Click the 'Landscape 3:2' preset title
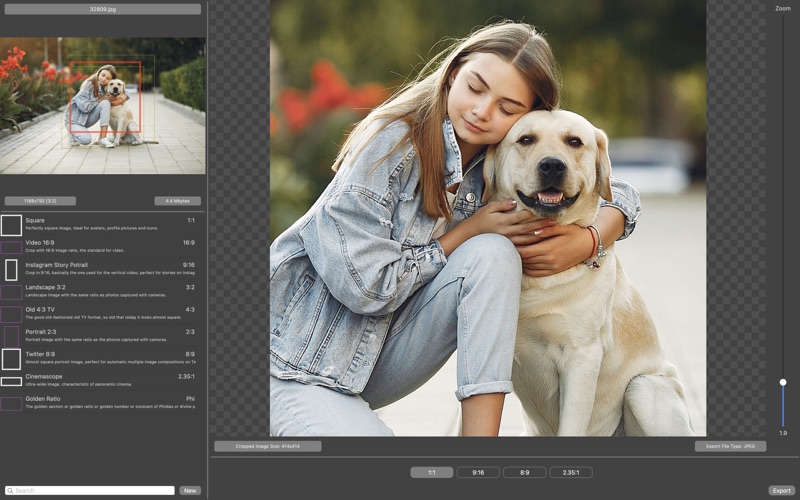800x500 pixels. click(45, 287)
